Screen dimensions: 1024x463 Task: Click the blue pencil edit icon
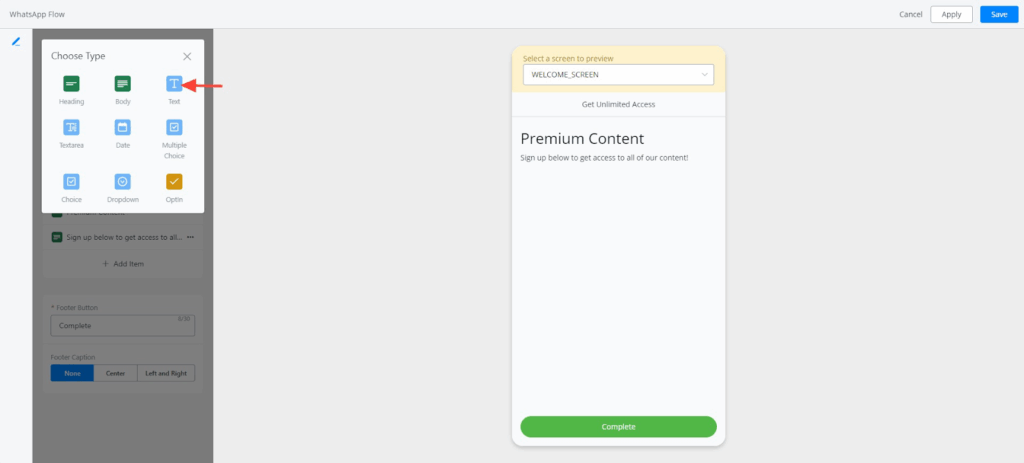coord(16,42)
